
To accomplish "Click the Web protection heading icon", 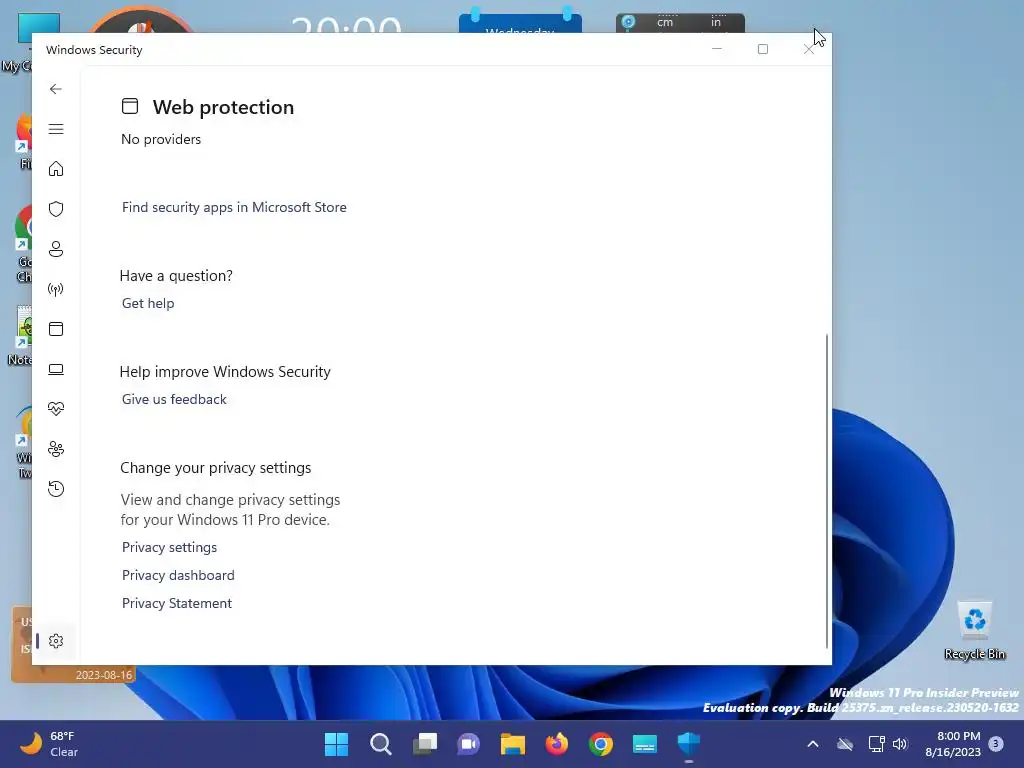I will tap(130, 106).
